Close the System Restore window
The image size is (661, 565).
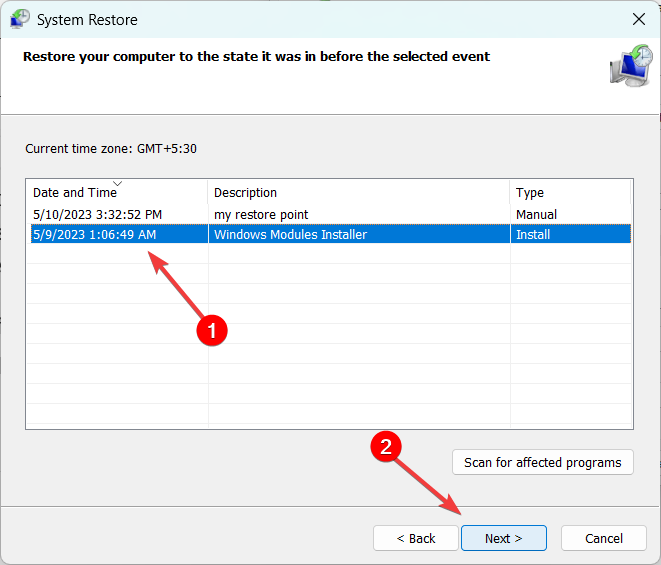point(639,19)
